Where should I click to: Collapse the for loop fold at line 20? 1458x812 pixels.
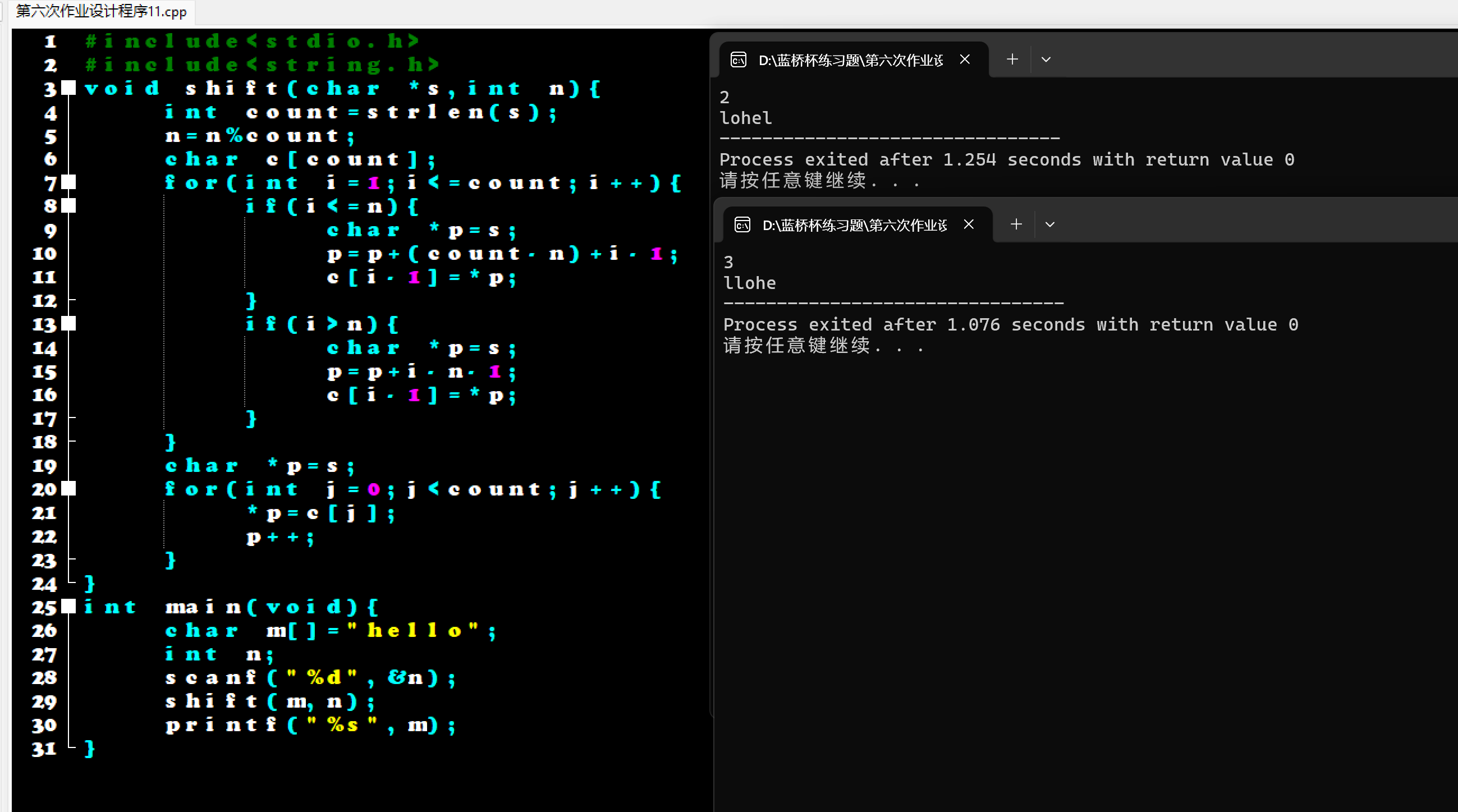click(x=68, y=489)
